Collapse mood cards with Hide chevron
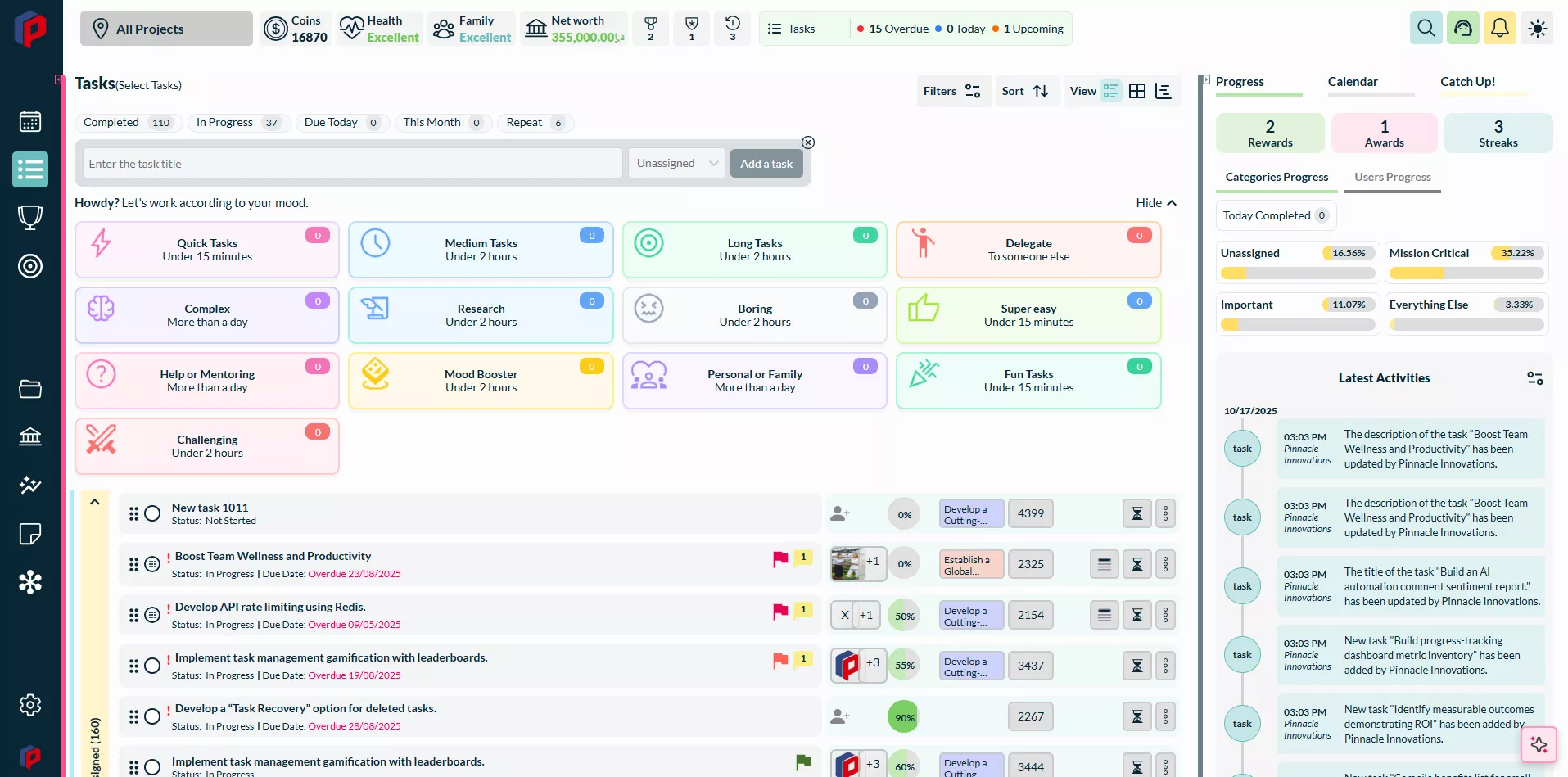 point(1156,203)
